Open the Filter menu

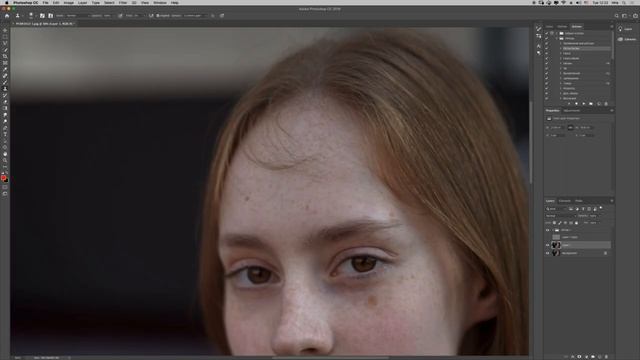tap(123, 2)
